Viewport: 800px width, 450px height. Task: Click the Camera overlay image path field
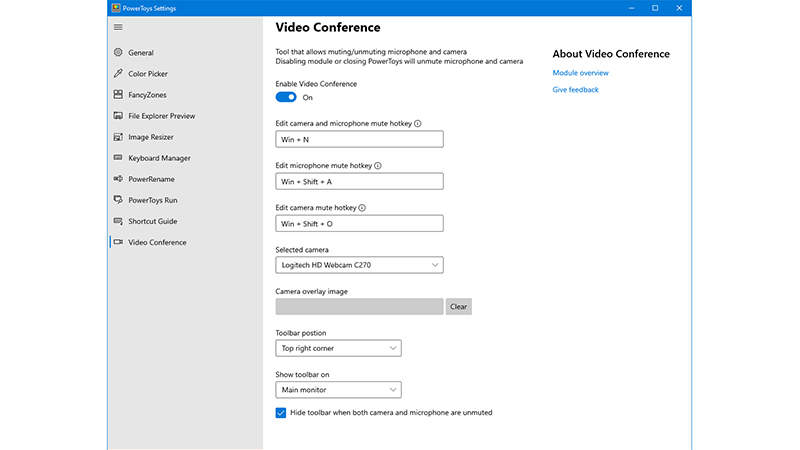click(359, 307)
